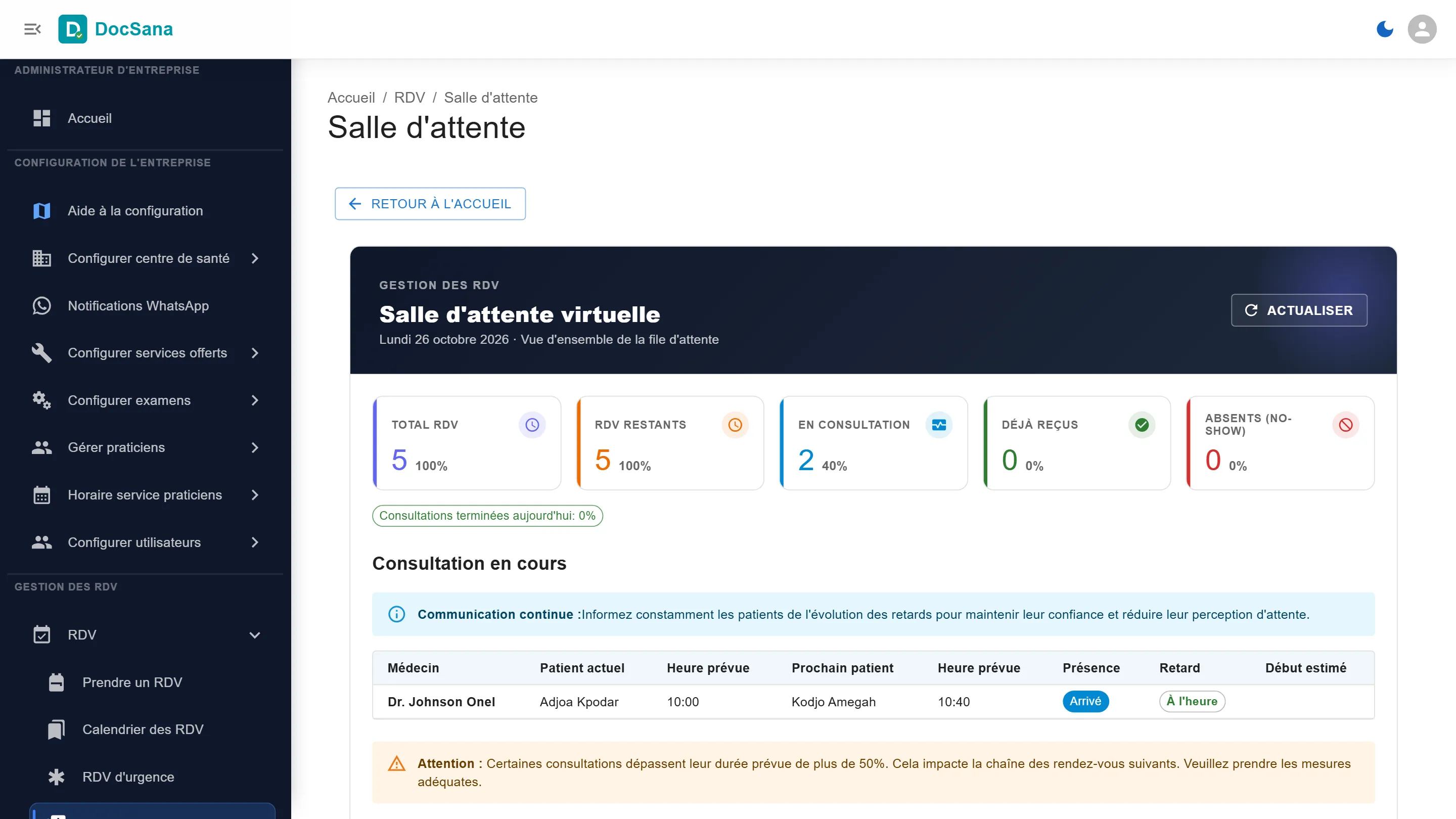
Task: Click the Déjà reçus checkmark icon
Action: point(1142,425)
